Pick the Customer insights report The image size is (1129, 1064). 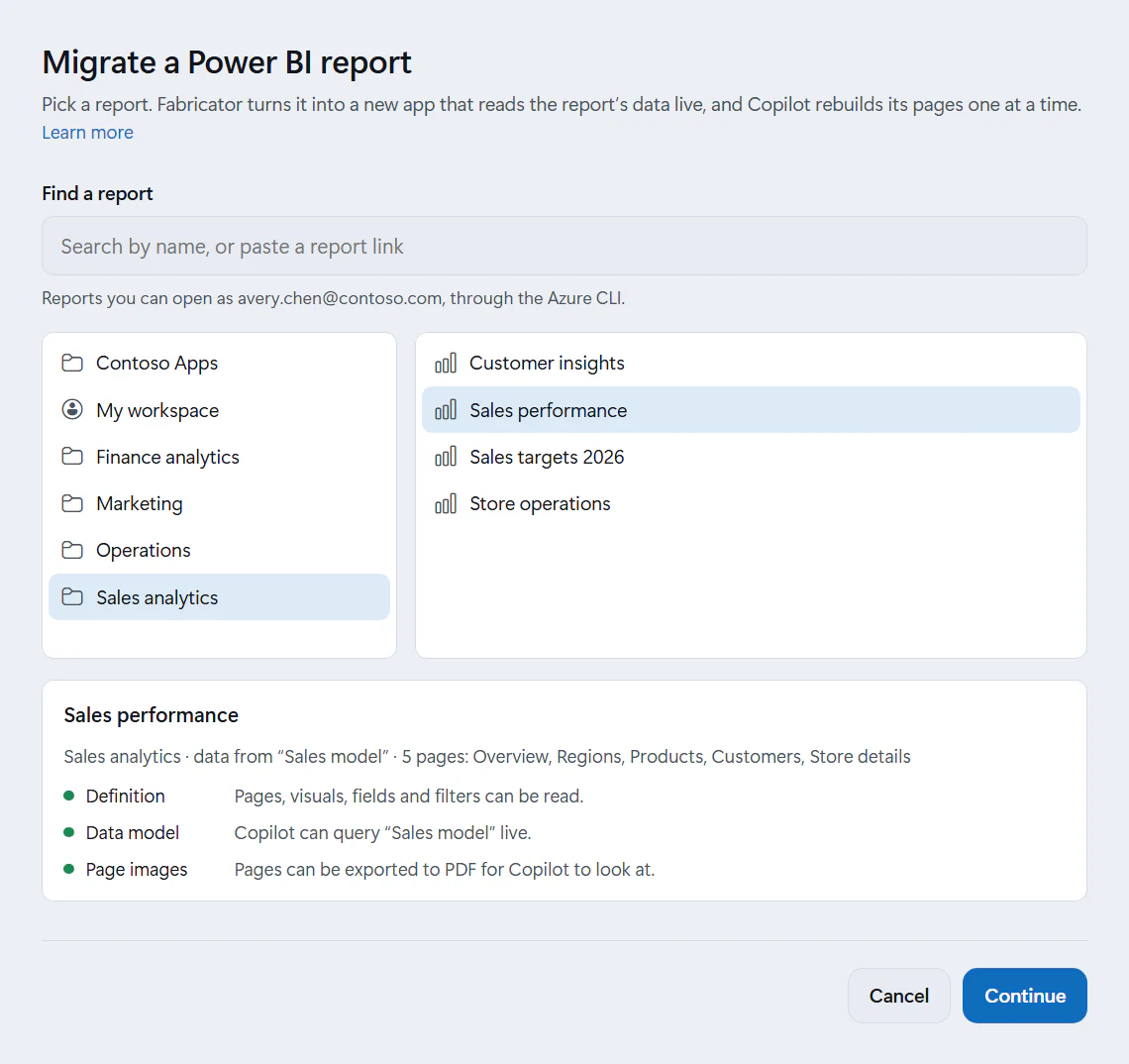point(751,363)
